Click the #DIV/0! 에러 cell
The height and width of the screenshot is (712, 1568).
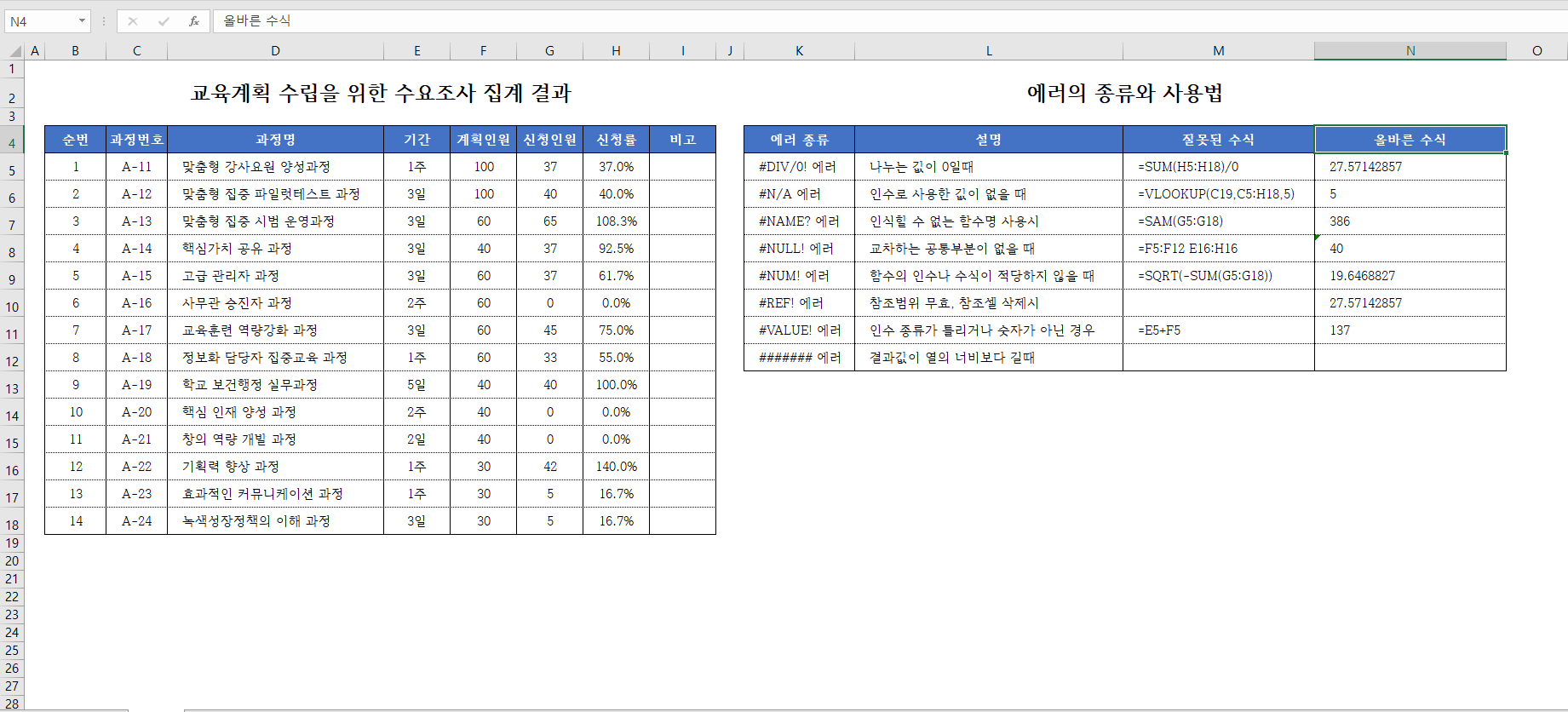pos(799,167)
